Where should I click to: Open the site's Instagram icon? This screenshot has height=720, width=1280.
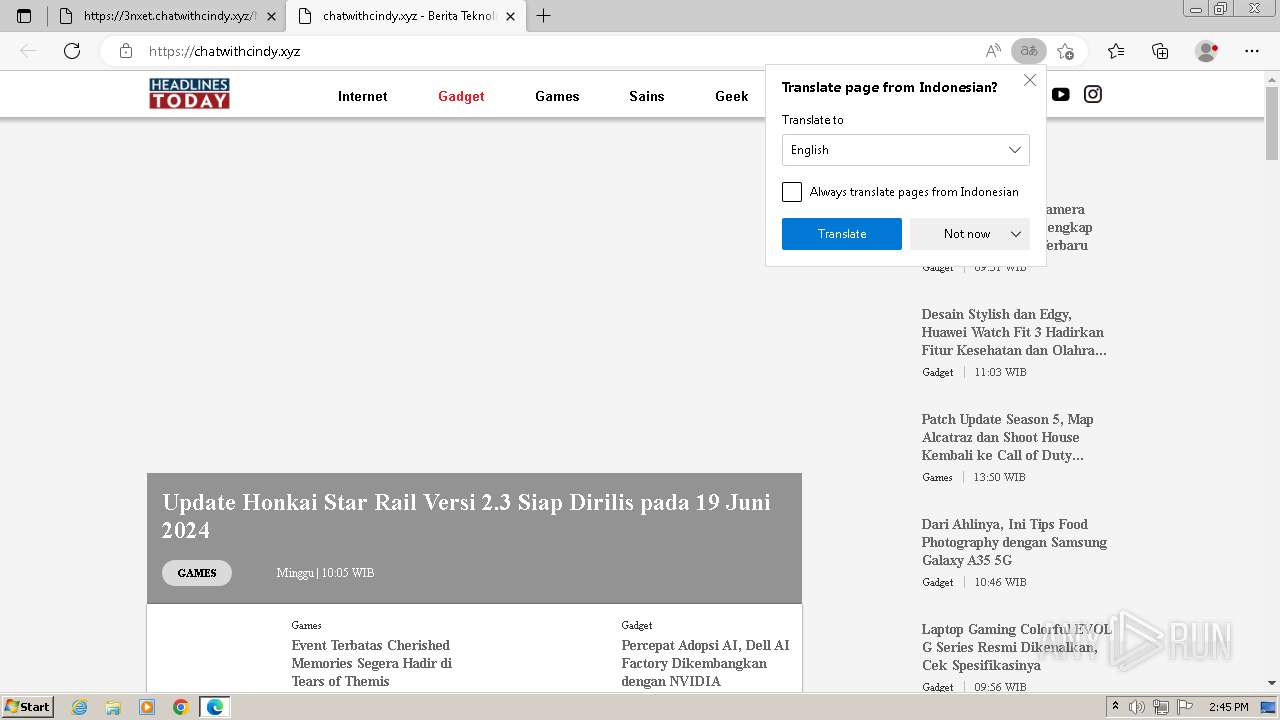coord(1093,94)
